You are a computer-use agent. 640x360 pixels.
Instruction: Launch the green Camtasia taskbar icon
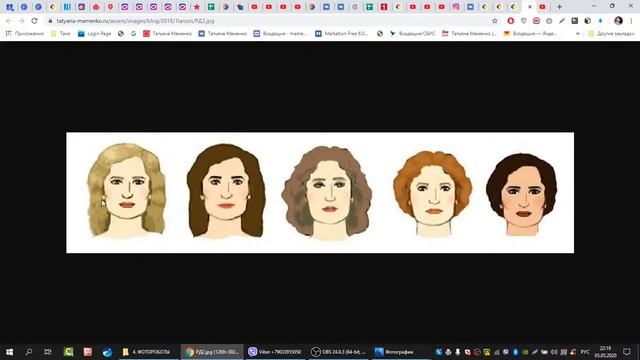tap(68, 352)
